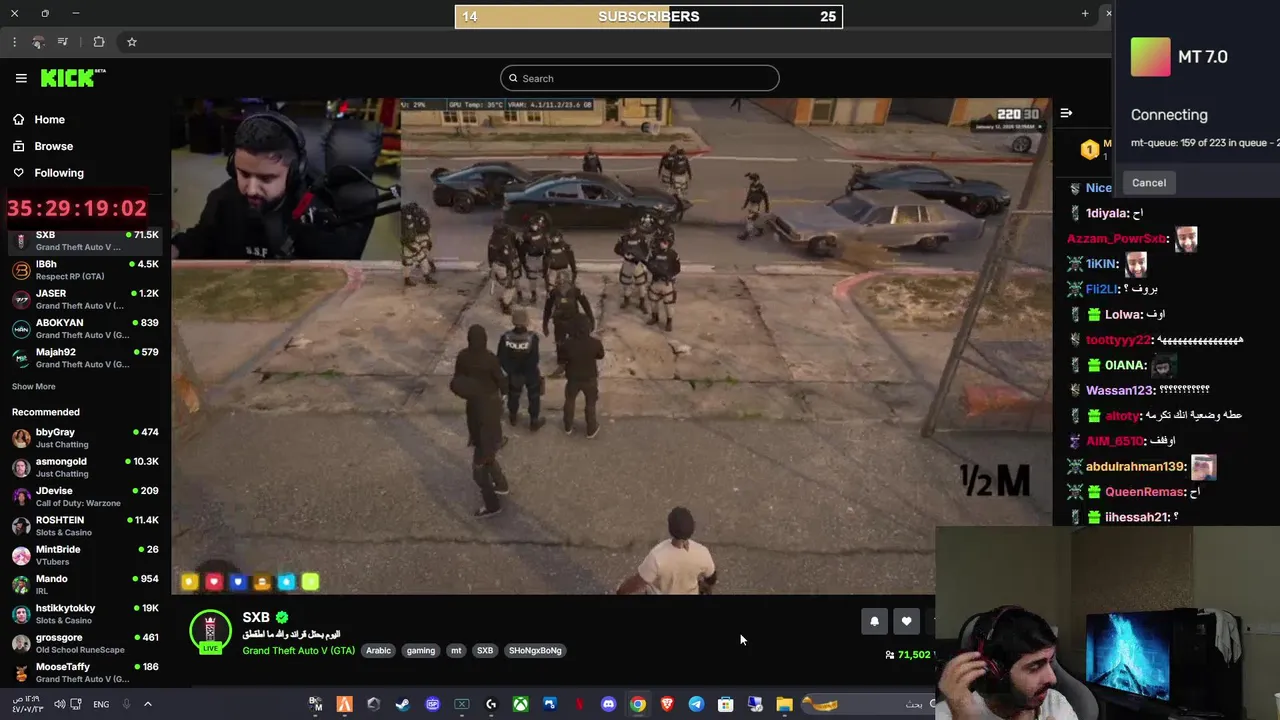The height and width of the screenshot is (720, 1280).
Task: Open the browser three-dot menu
Action: tap(14, 42)
